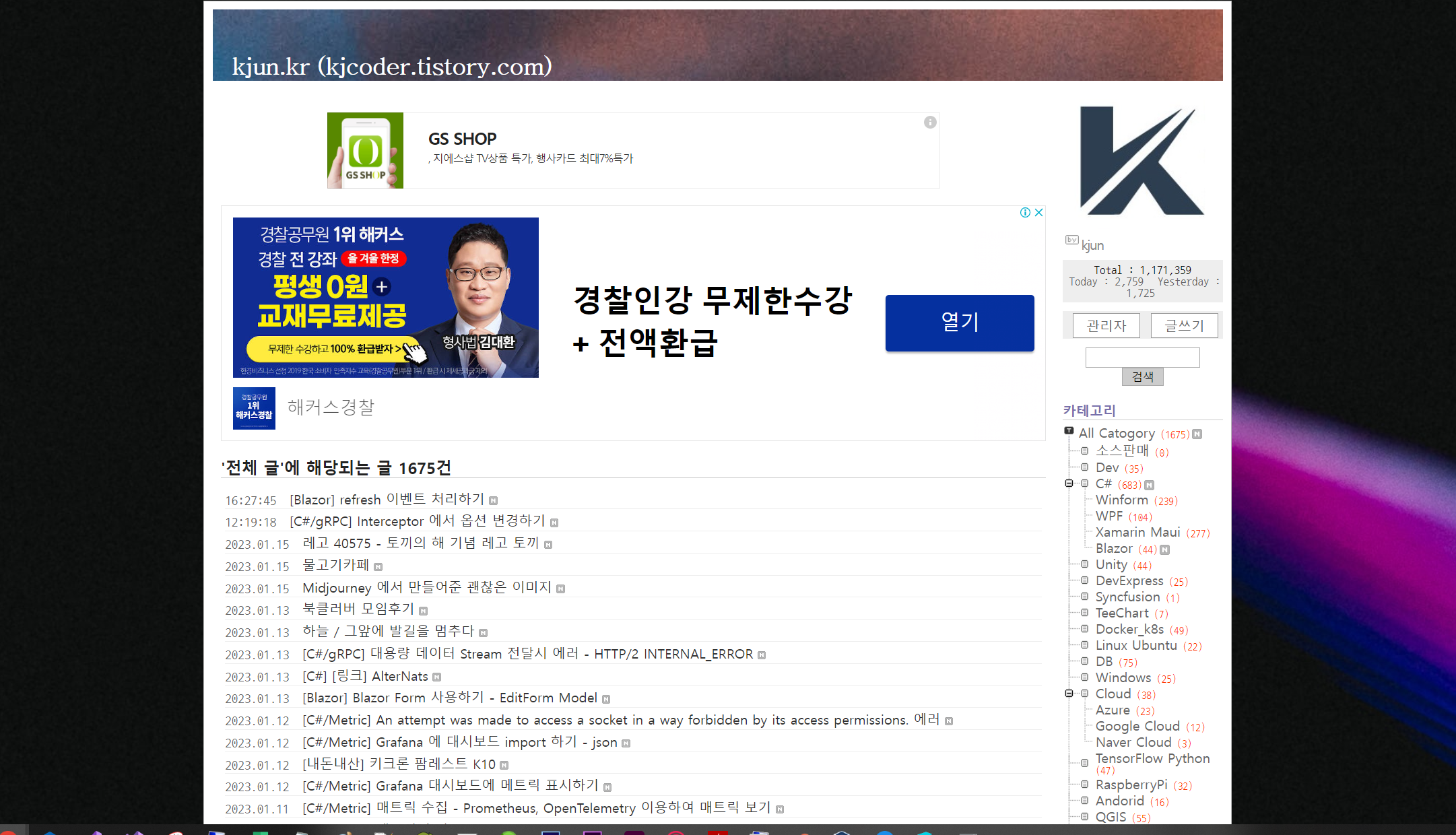The height and width of the screenshot is (835, 1456).
Task: Click the document icon beside Dev category
Action: point(1085,467)
